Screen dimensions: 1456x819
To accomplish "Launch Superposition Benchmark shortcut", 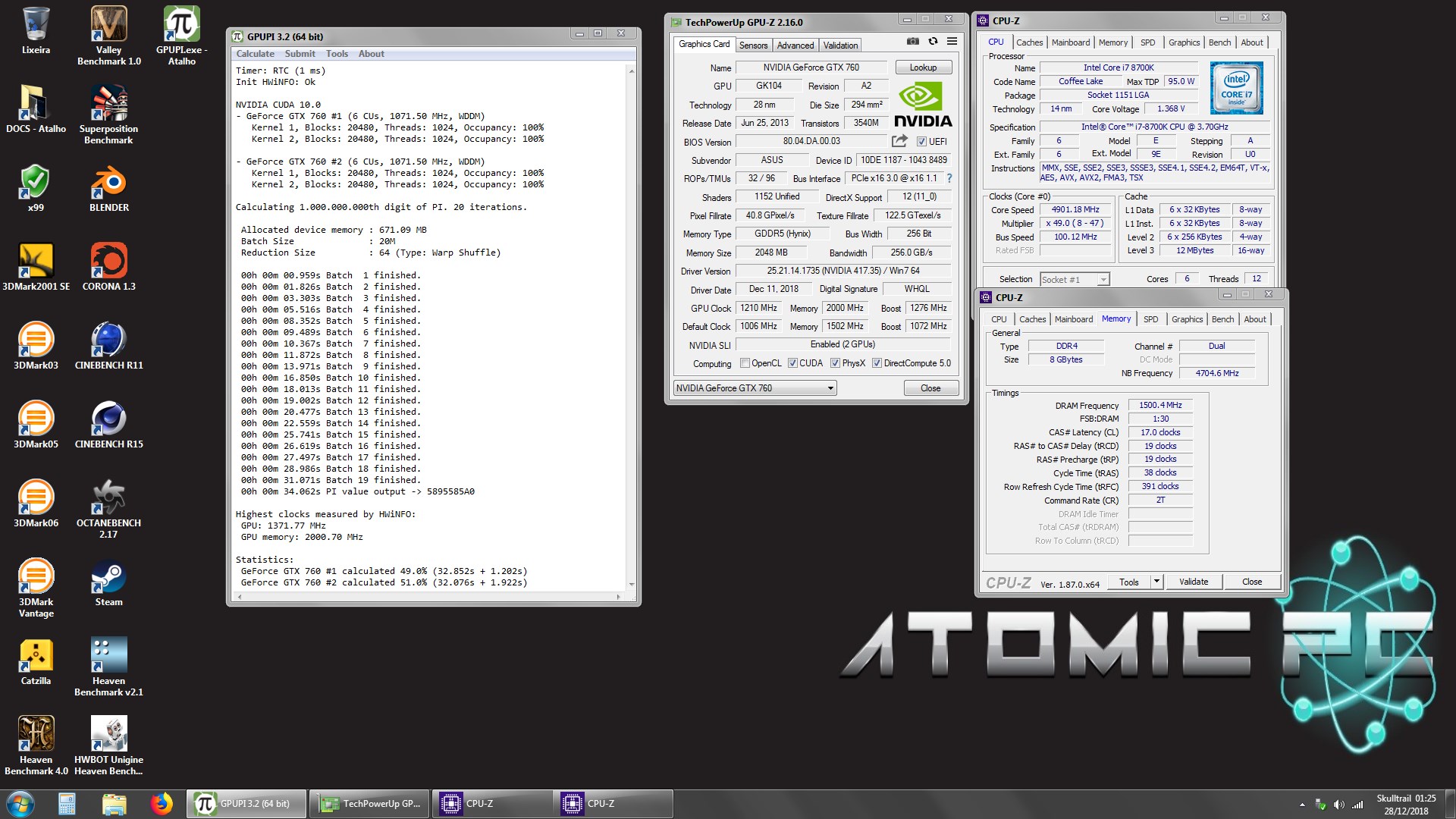I will point(108,114).
